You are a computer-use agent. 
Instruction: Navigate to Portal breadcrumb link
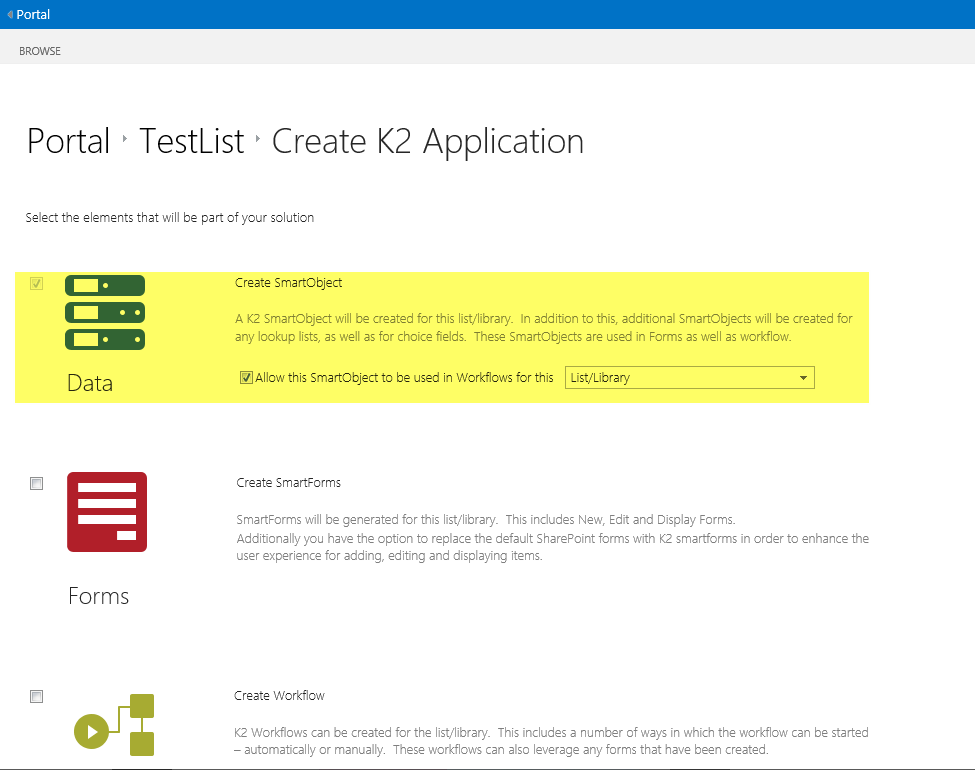(x=68, y=141)
